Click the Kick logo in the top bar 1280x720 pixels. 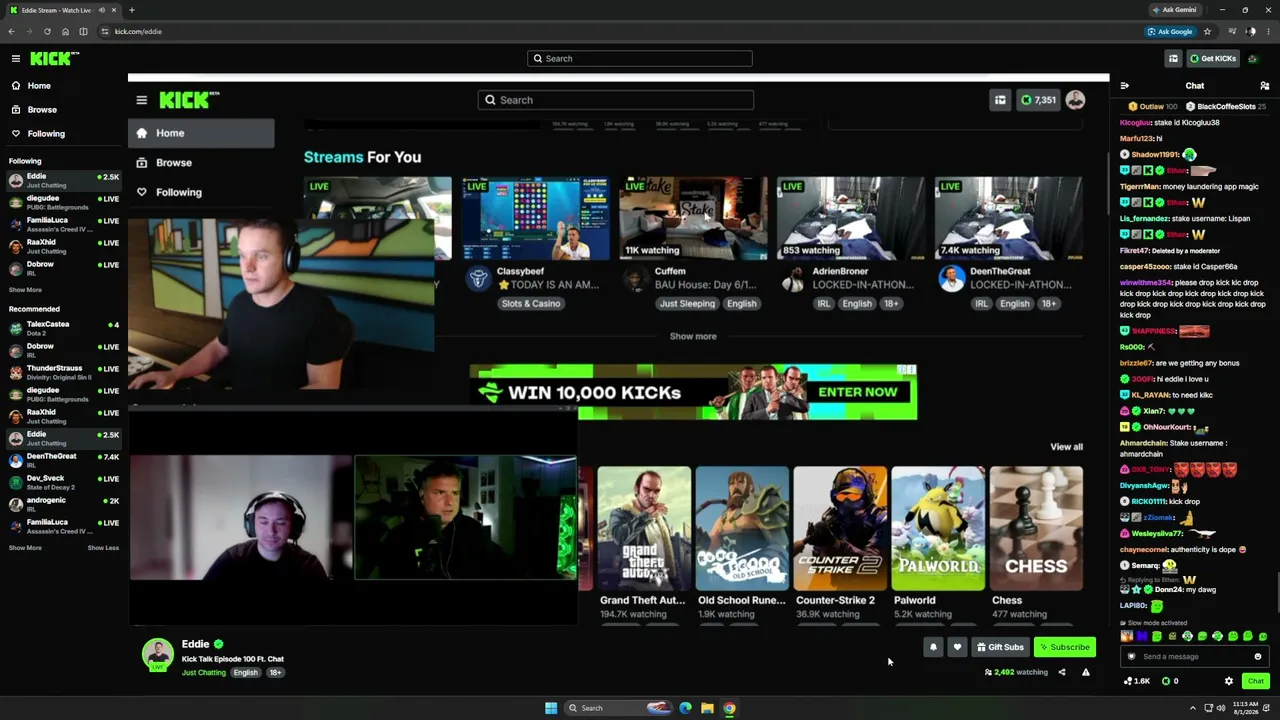pos(54,59)
